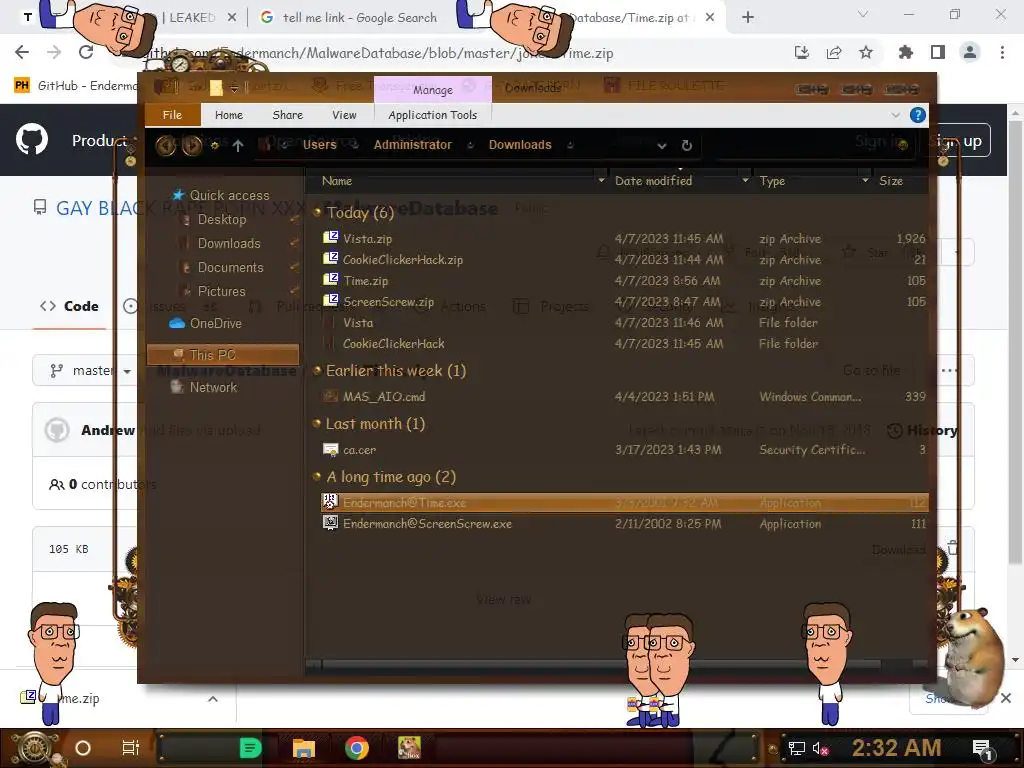Click Users in the breadcrumb path

point(319,145)
